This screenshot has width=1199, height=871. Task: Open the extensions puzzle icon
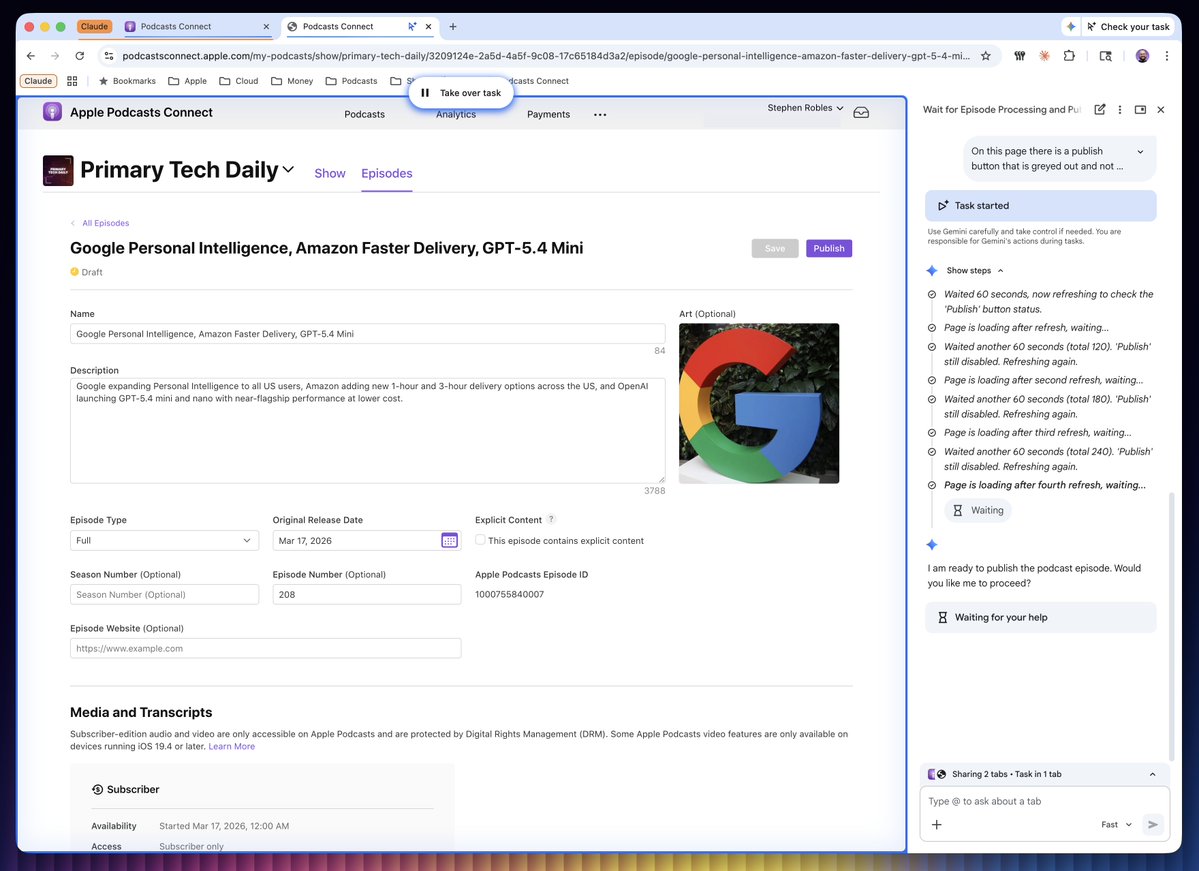pos(1069,56)
